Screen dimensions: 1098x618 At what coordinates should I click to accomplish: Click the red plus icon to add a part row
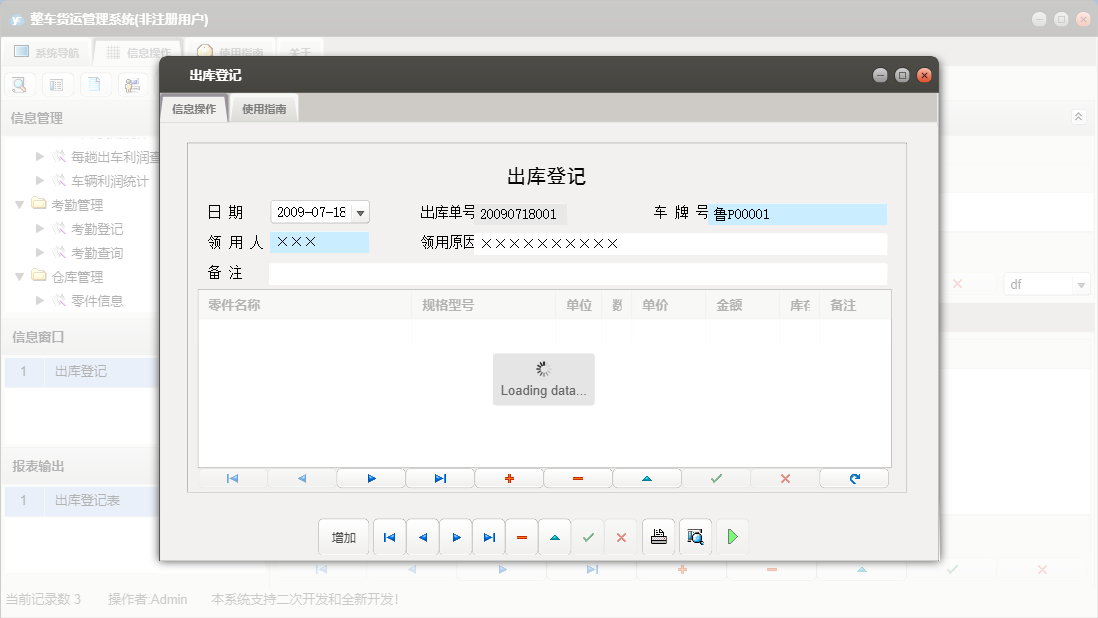click(x=509, y=478)
